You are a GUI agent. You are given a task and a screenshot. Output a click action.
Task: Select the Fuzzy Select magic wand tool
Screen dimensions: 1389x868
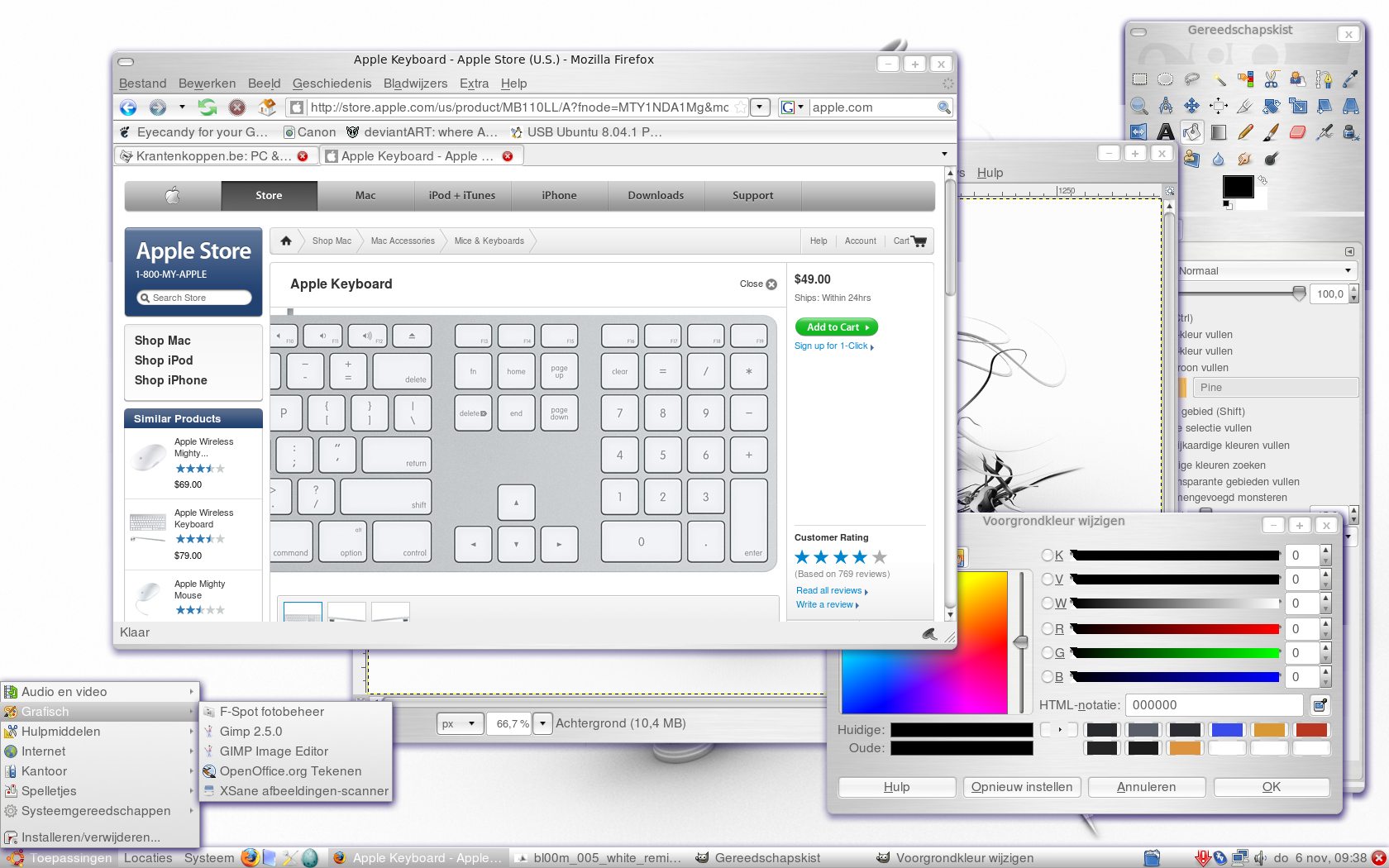click(1219, 79)
